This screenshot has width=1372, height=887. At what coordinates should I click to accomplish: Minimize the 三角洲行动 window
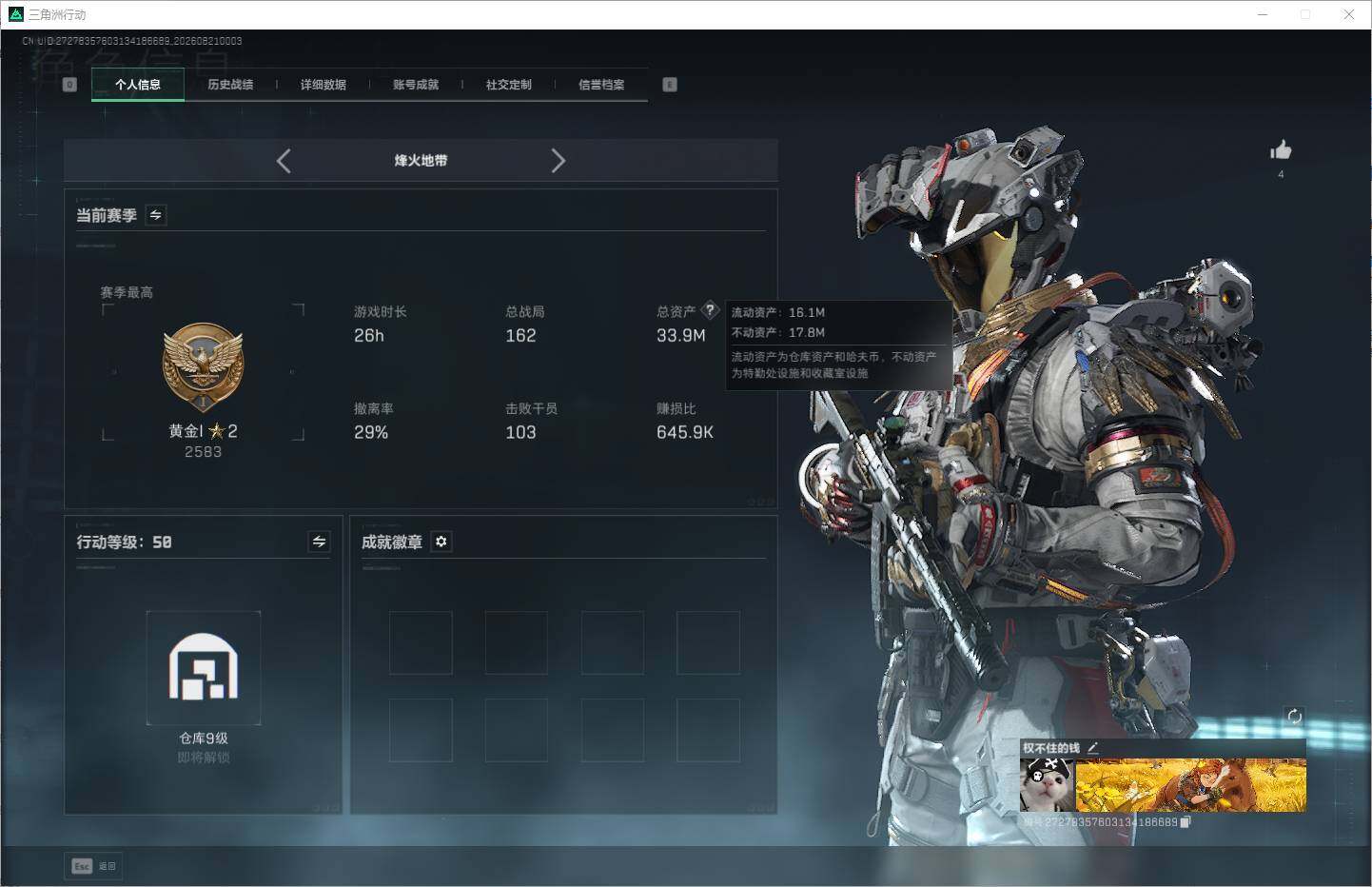click(x=1263, y=14)
